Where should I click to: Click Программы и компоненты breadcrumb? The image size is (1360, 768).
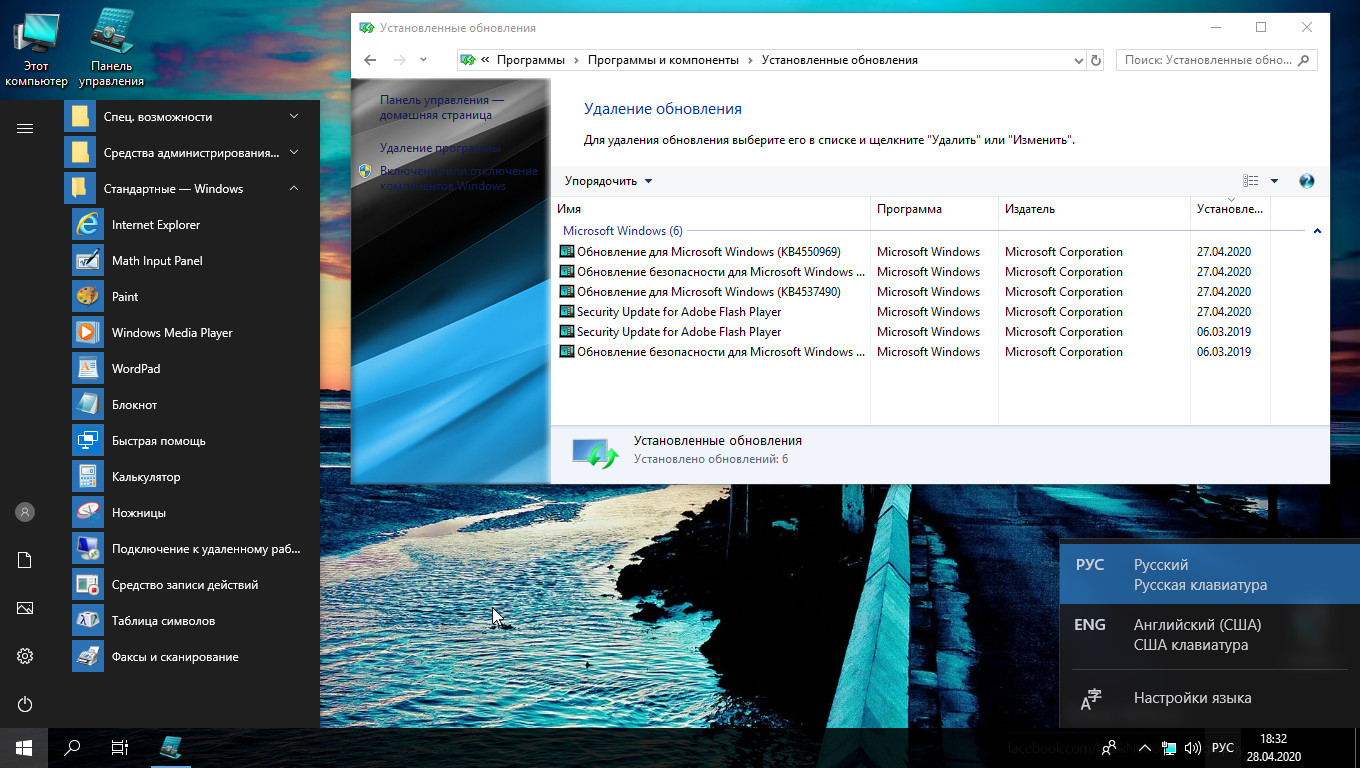click(x=663, y=60)
